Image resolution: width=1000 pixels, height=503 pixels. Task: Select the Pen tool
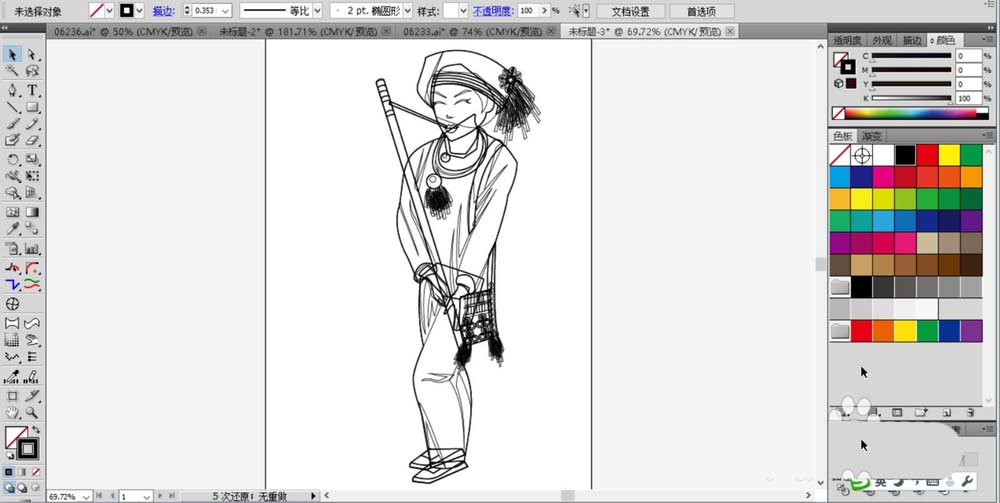coord(12,90)
